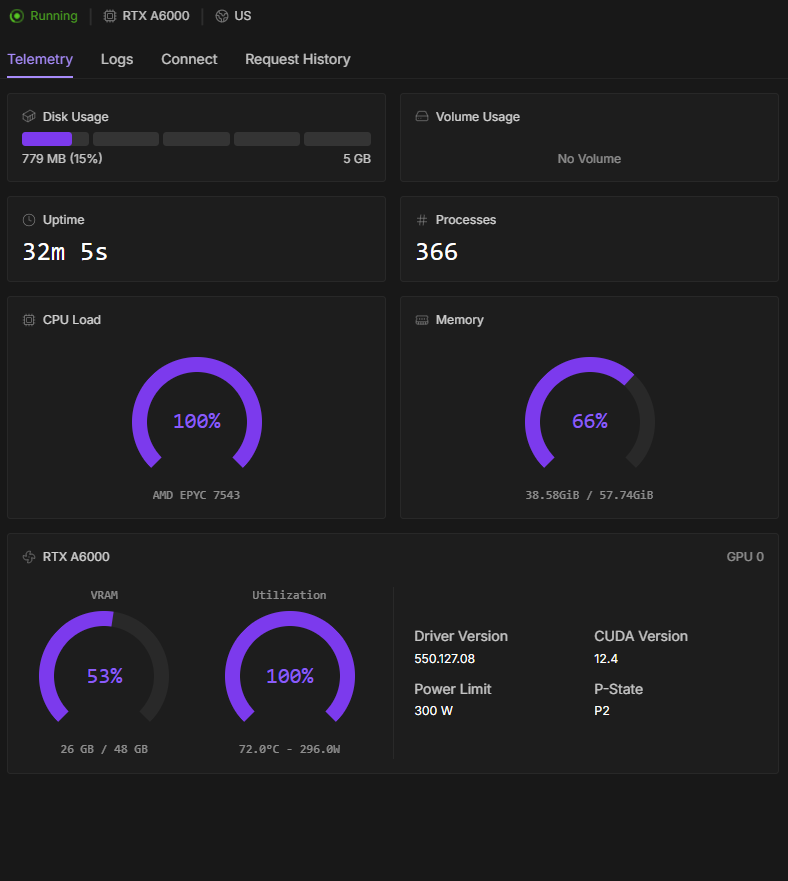Click the CPU Load 100% gauge
This screenshot has height=881, width=788.
point(197,413)
